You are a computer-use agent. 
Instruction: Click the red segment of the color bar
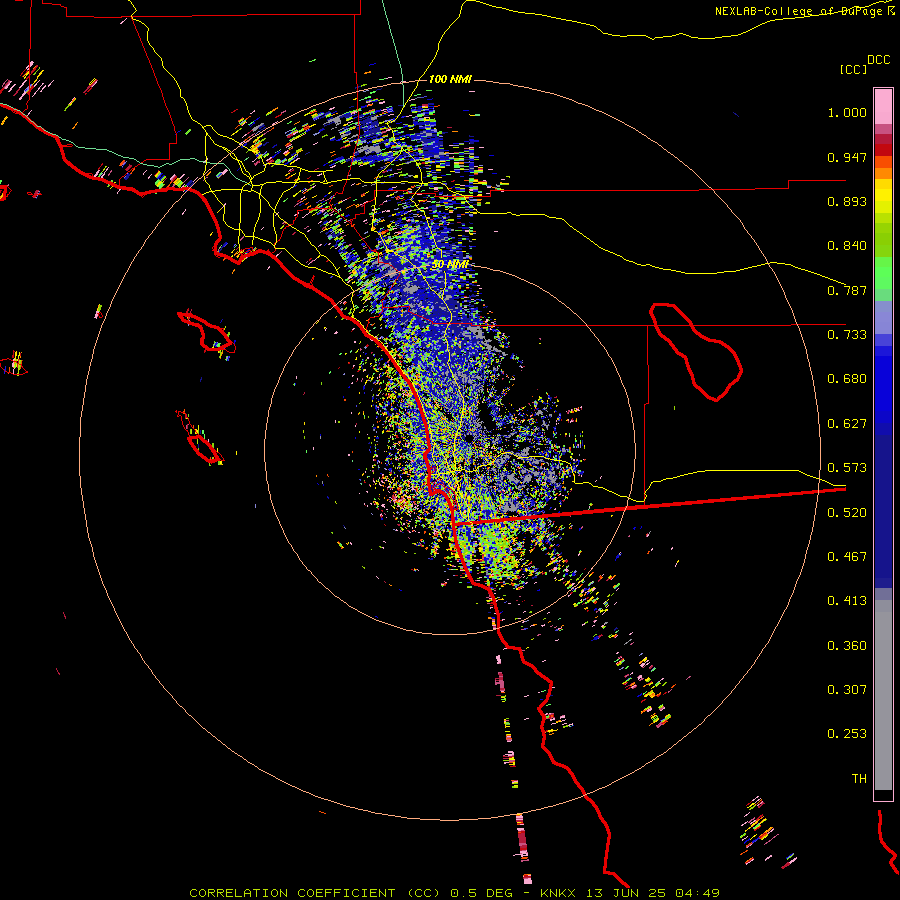883,149
